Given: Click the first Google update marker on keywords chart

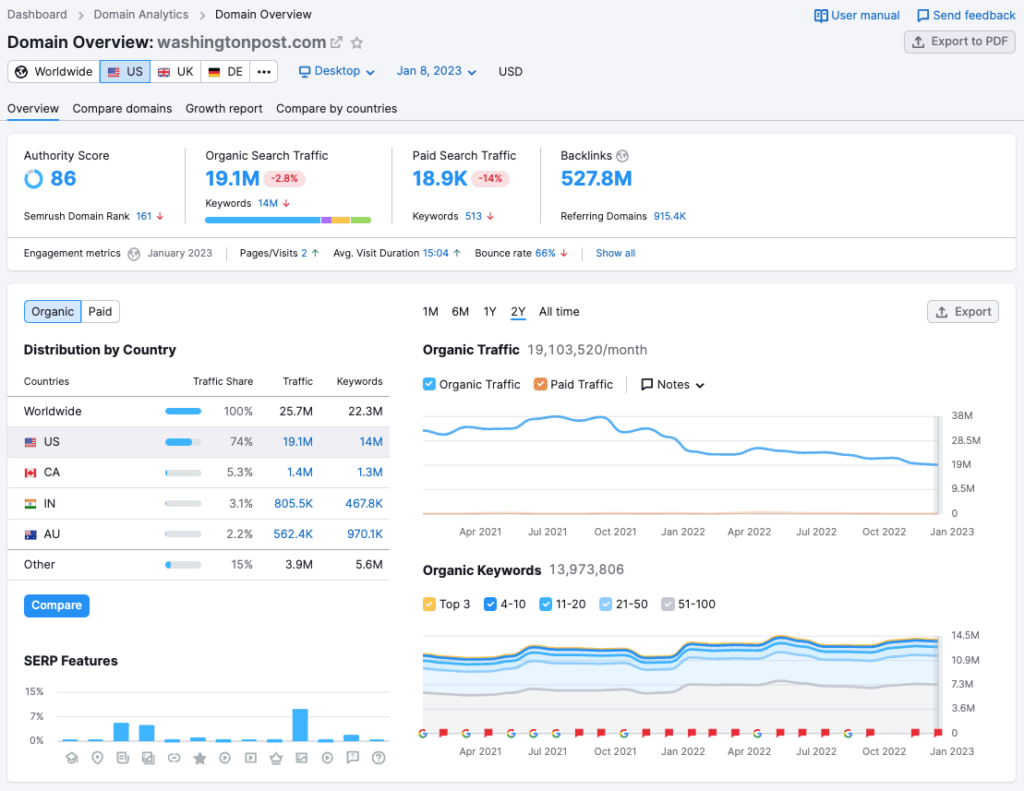Looking at the screenshot, I should pyautogui.click(x=423, y=734).
